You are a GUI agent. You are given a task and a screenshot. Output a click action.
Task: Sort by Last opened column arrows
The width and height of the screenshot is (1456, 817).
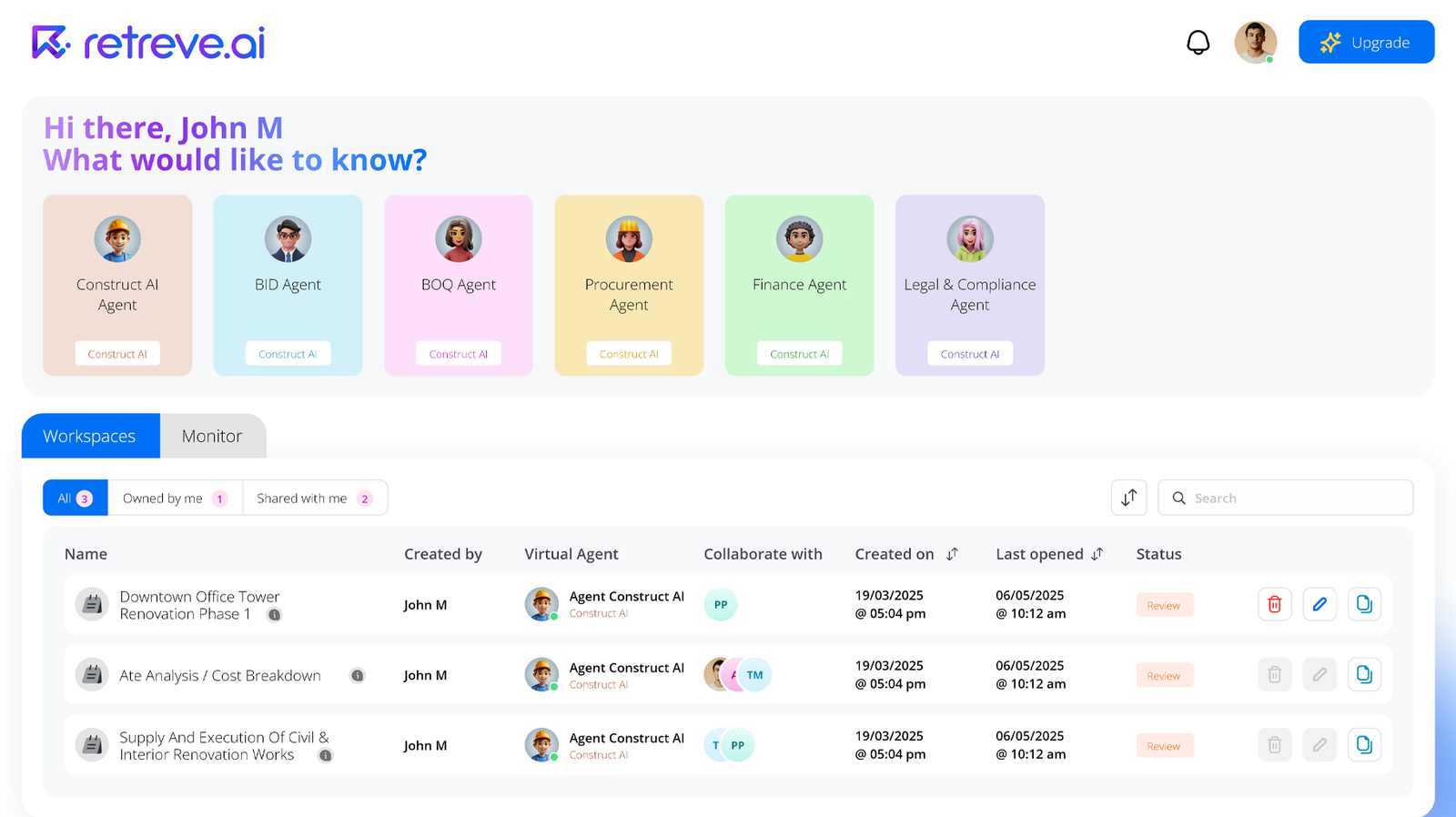pos(1097,554)
